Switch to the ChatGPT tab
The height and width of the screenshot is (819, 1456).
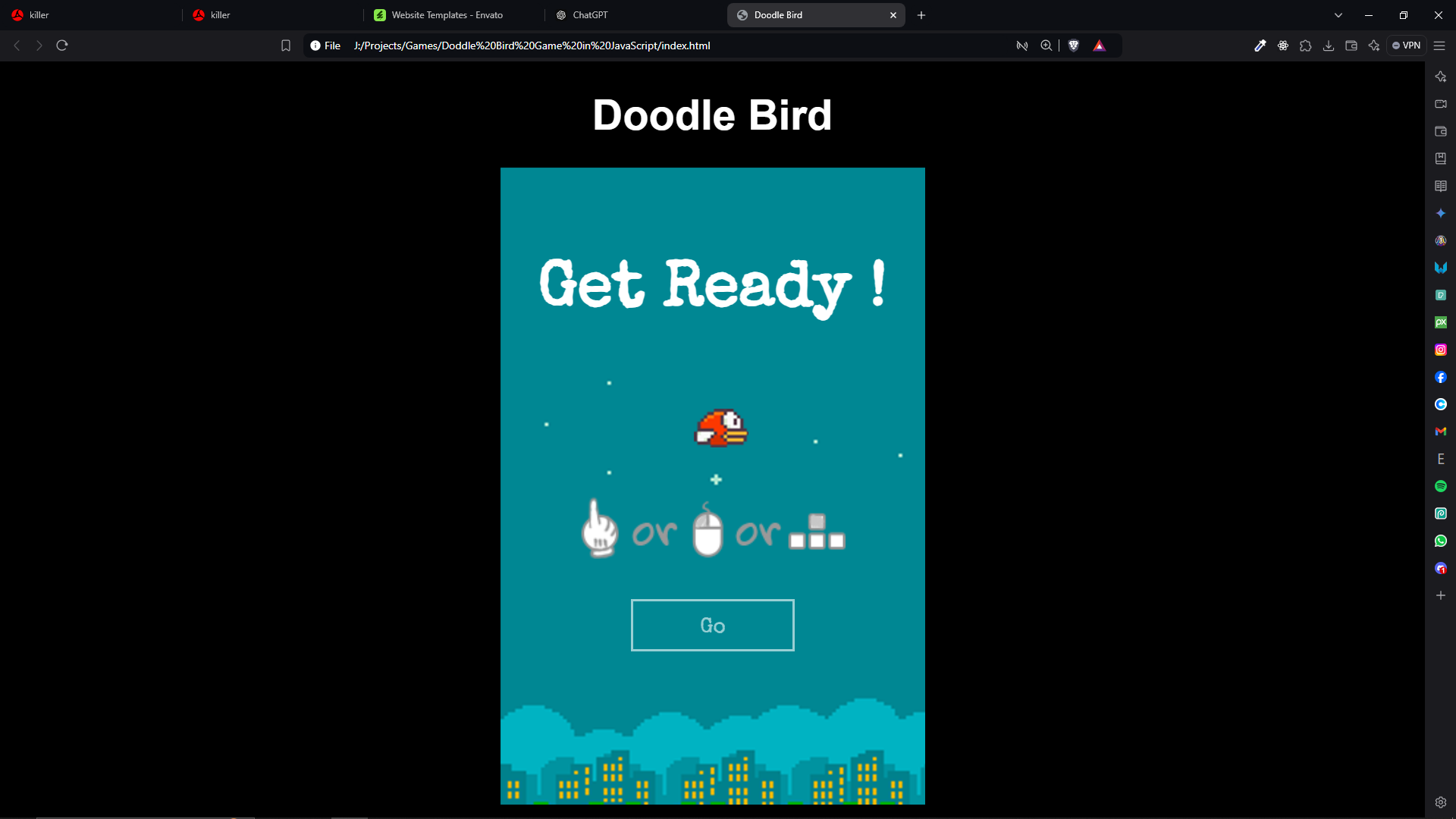point(635,15)
